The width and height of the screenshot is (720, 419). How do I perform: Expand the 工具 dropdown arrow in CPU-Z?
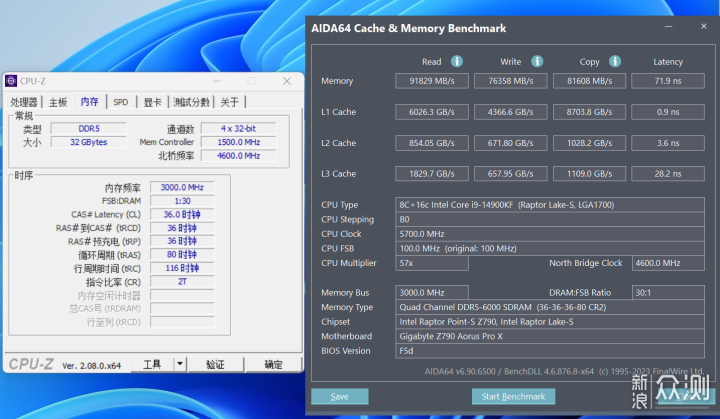(x=180, y=364)
